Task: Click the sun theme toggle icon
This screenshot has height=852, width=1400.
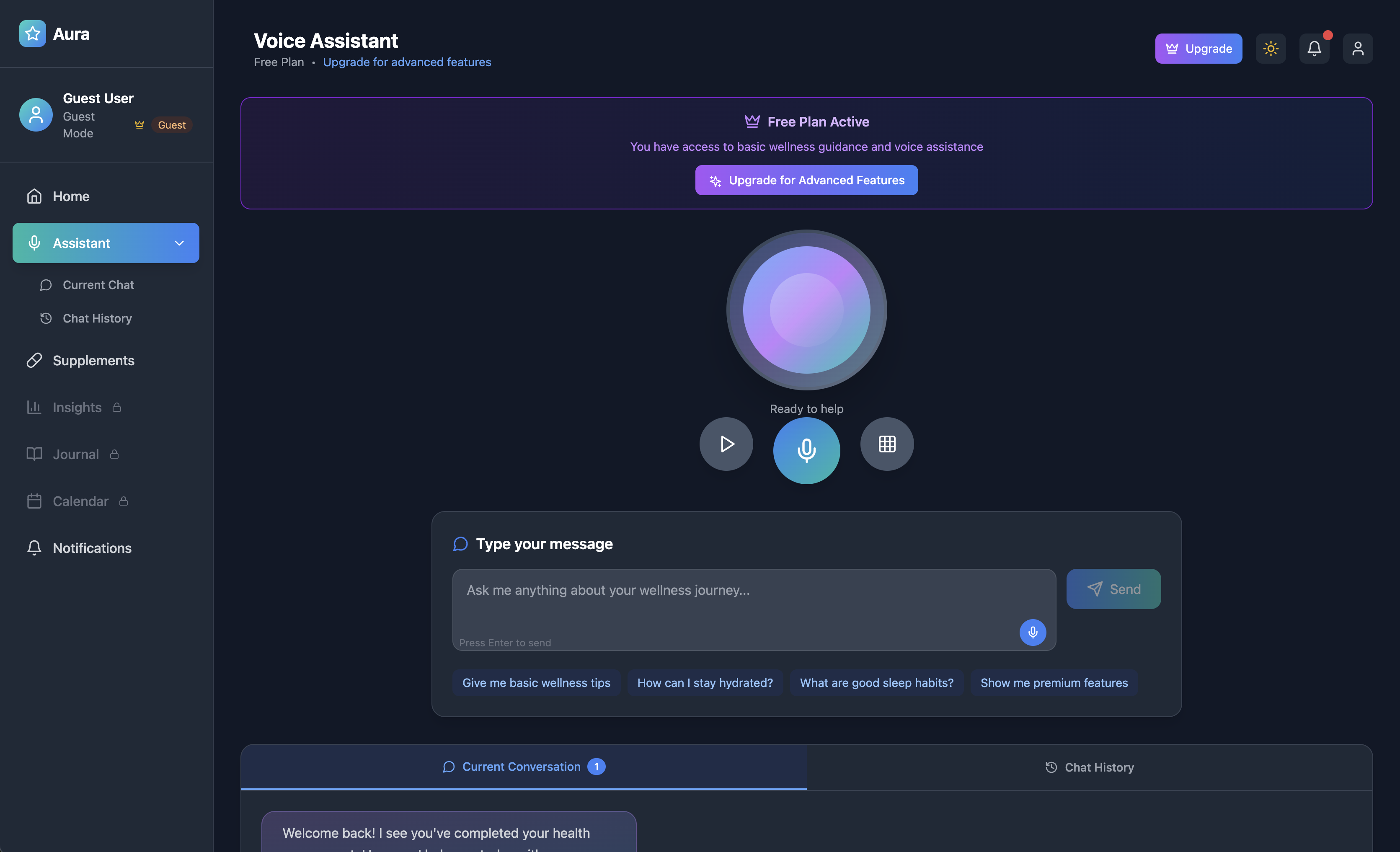Action: tap(1271, 48)
